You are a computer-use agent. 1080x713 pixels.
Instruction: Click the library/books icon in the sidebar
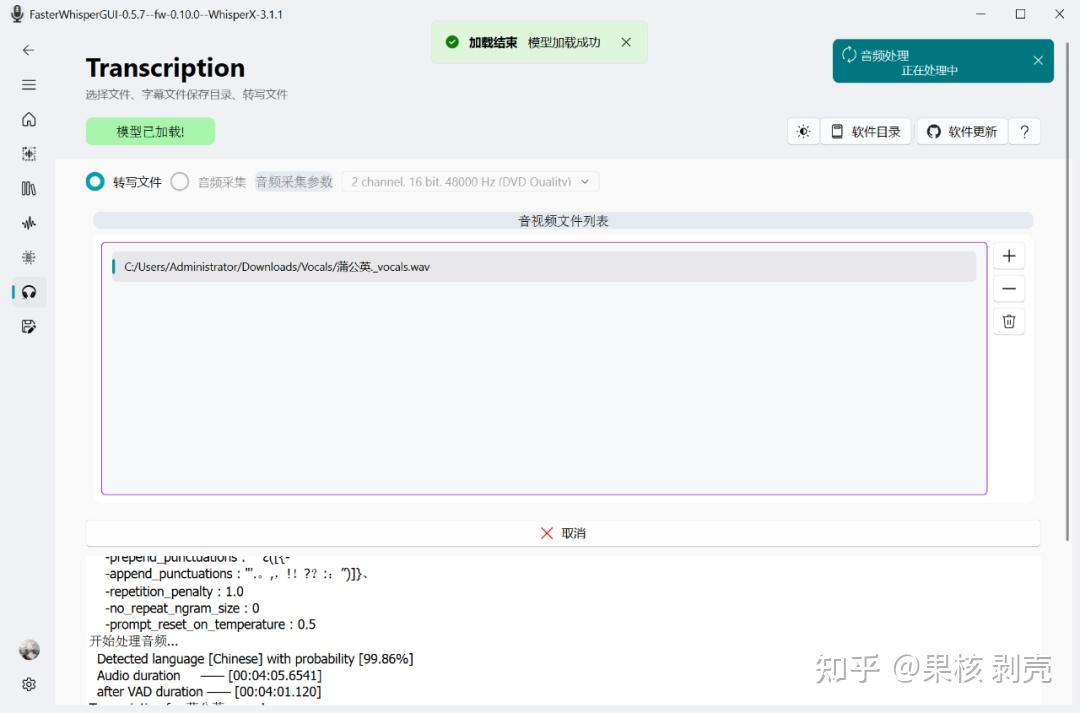pyautogui.click(x=28, y=188)
